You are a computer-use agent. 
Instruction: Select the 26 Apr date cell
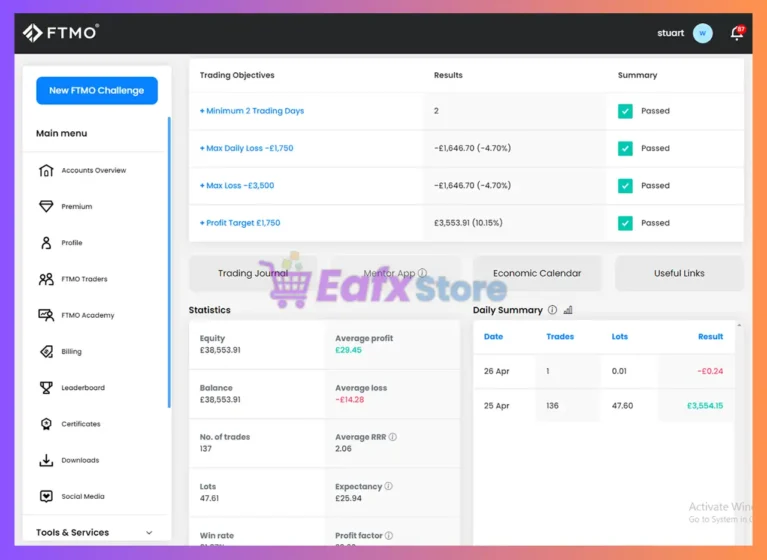496,371
